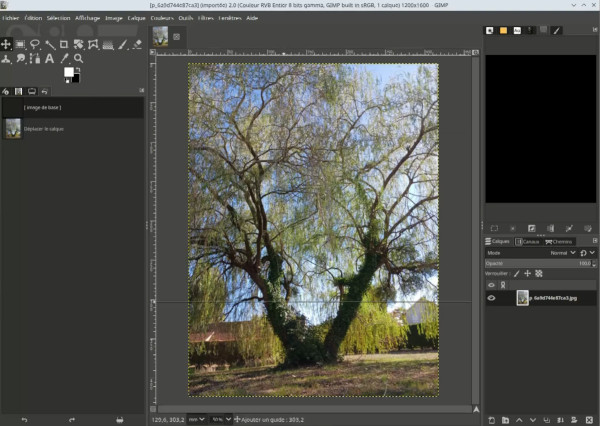
Task: Switch to Undo History tab
Action: (x=45, y=91)
